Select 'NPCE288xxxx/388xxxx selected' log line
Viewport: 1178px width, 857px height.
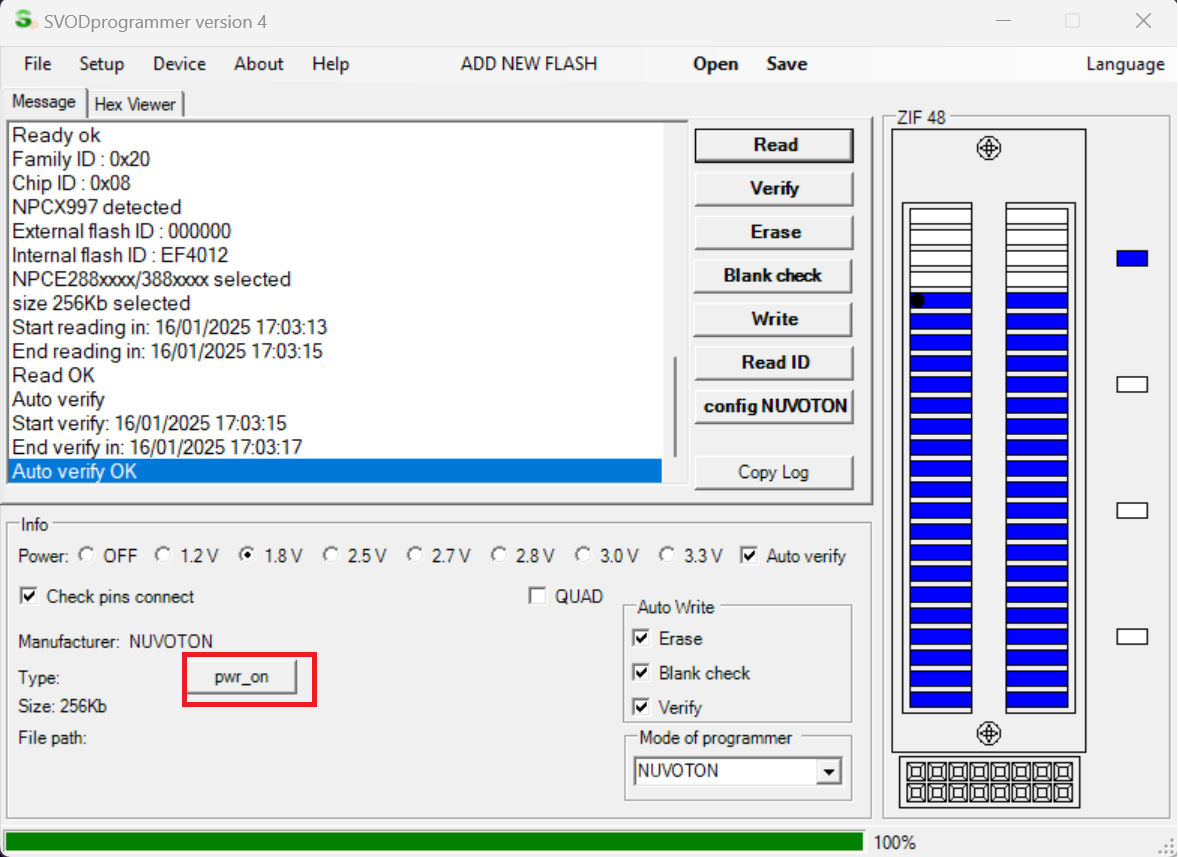335,279
